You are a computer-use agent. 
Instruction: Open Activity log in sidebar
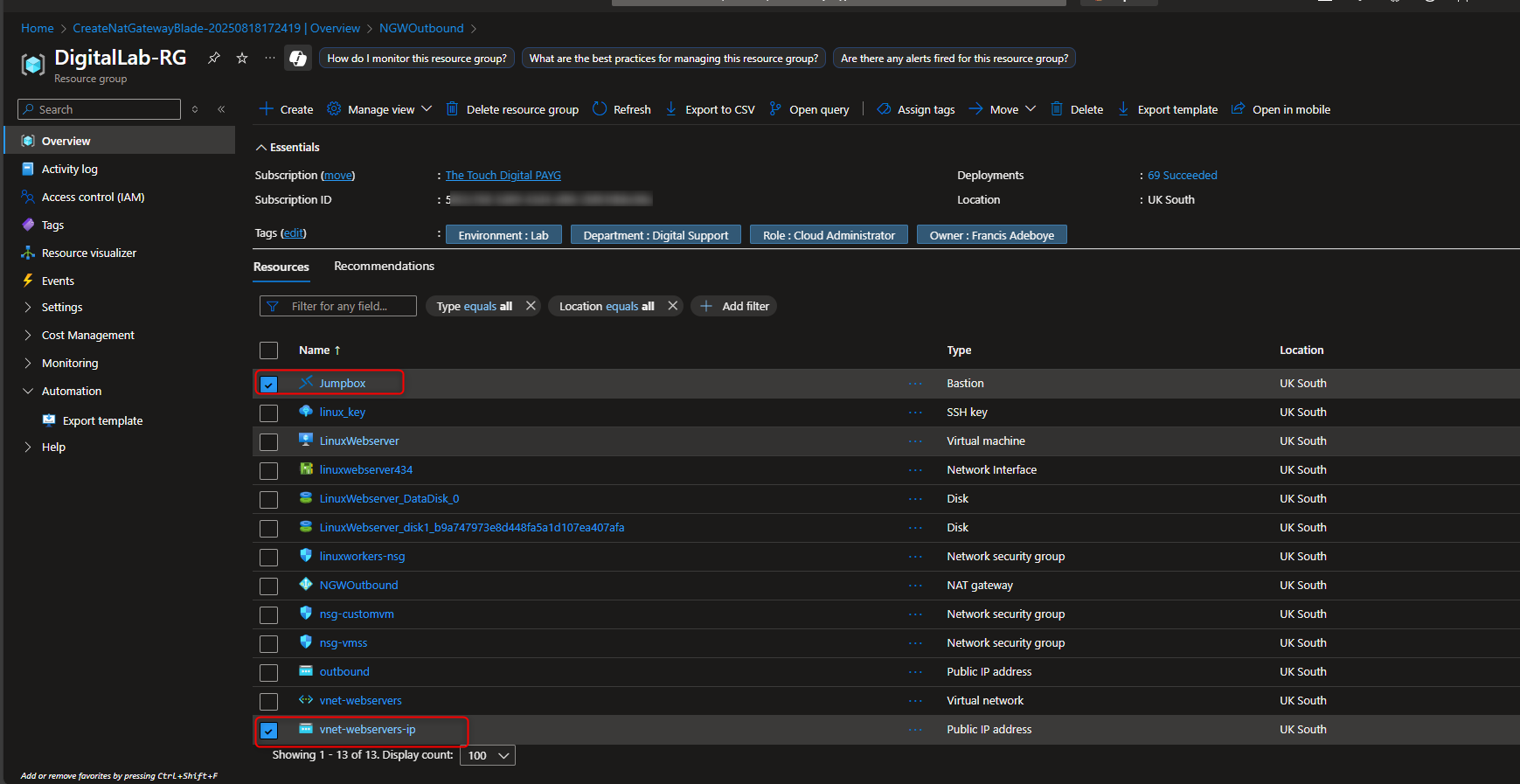[x=70, y=169]
